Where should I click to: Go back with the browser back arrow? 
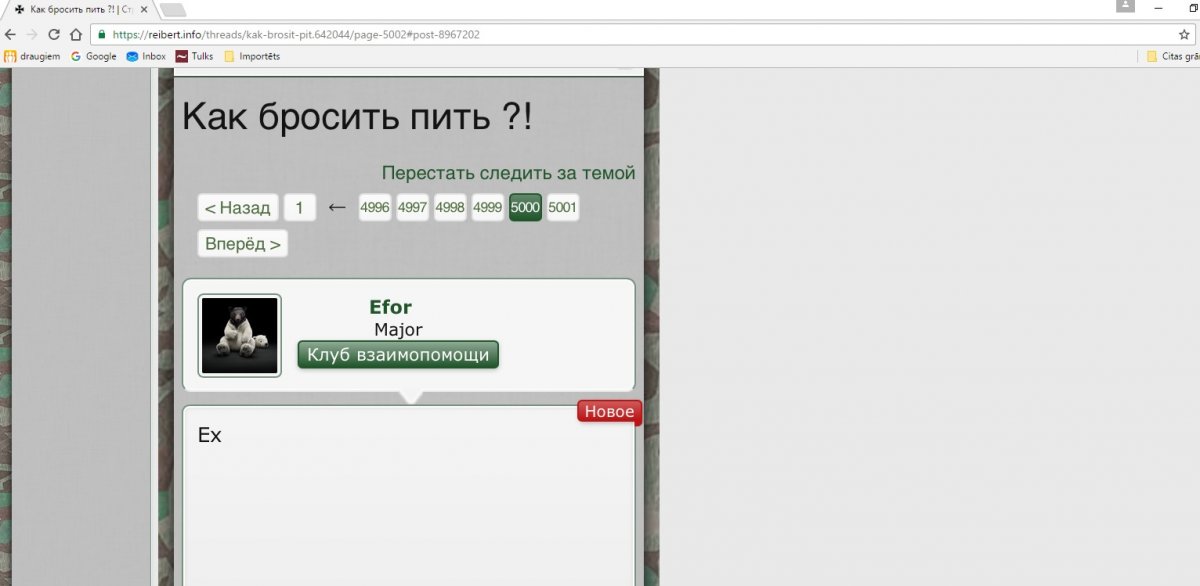click(x=10, y=33)
